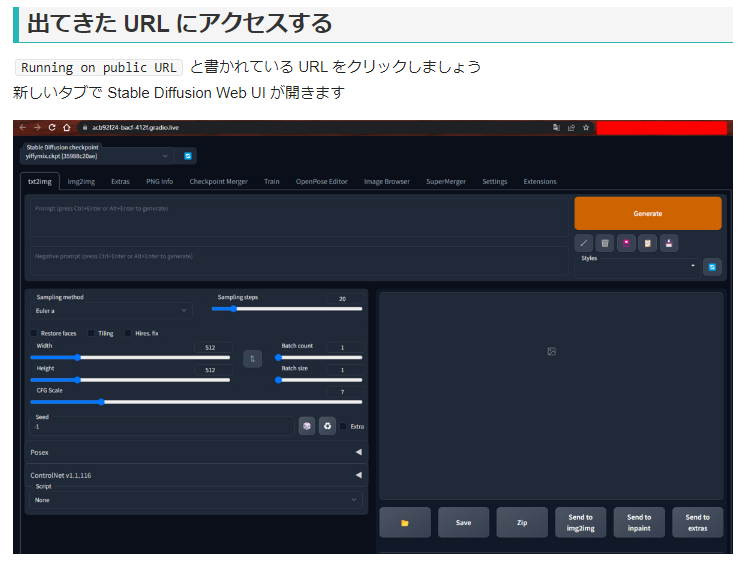Click the Prompt text field

[299, 218]
